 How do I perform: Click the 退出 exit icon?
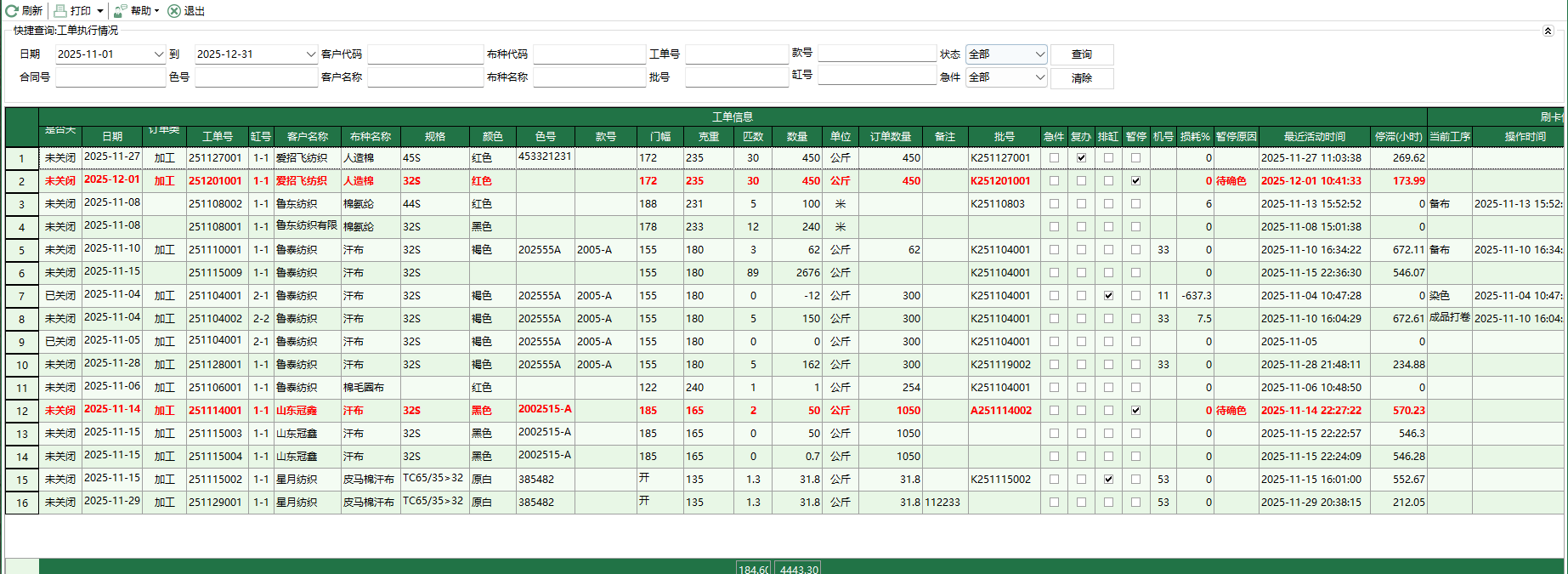[x=174, y=11]
